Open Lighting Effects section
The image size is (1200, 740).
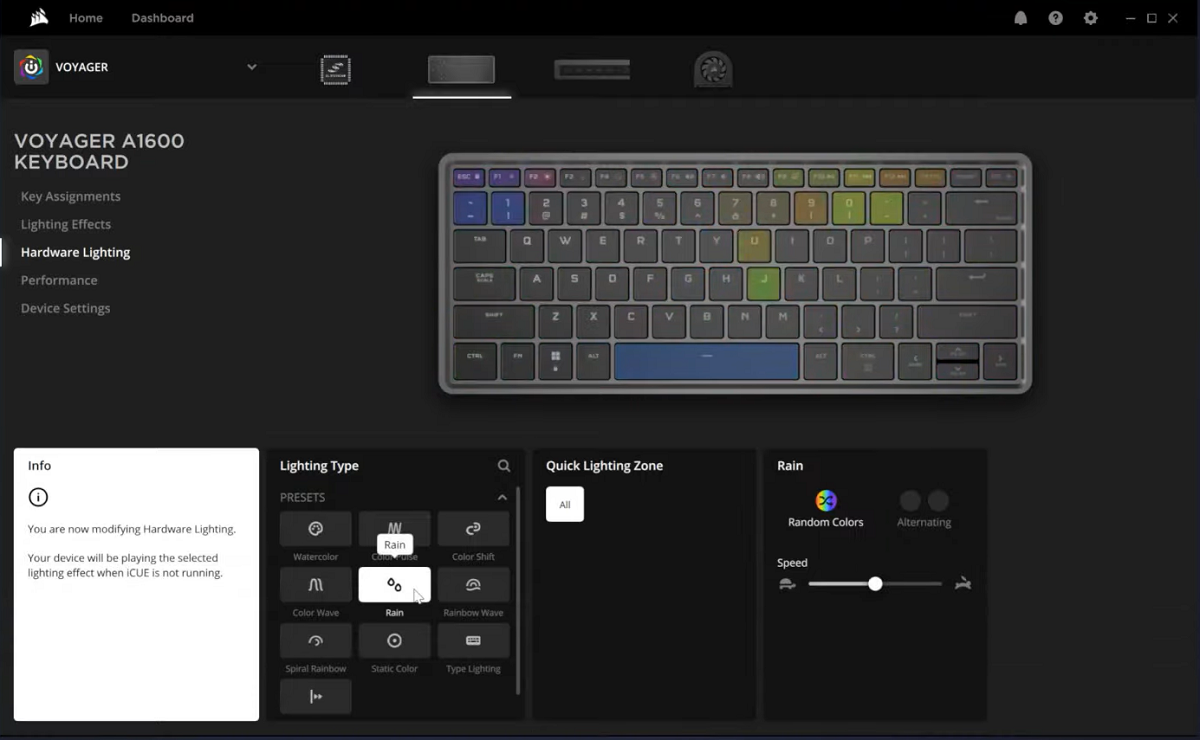(65, 225)
